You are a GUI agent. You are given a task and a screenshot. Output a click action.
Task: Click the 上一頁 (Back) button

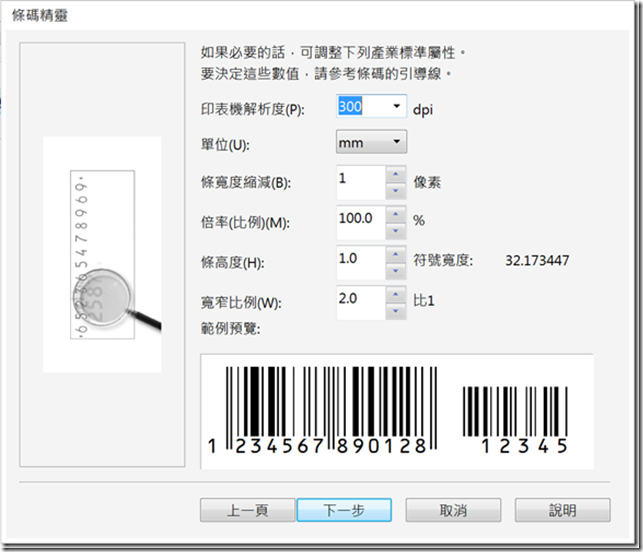(x=248, y=510)
